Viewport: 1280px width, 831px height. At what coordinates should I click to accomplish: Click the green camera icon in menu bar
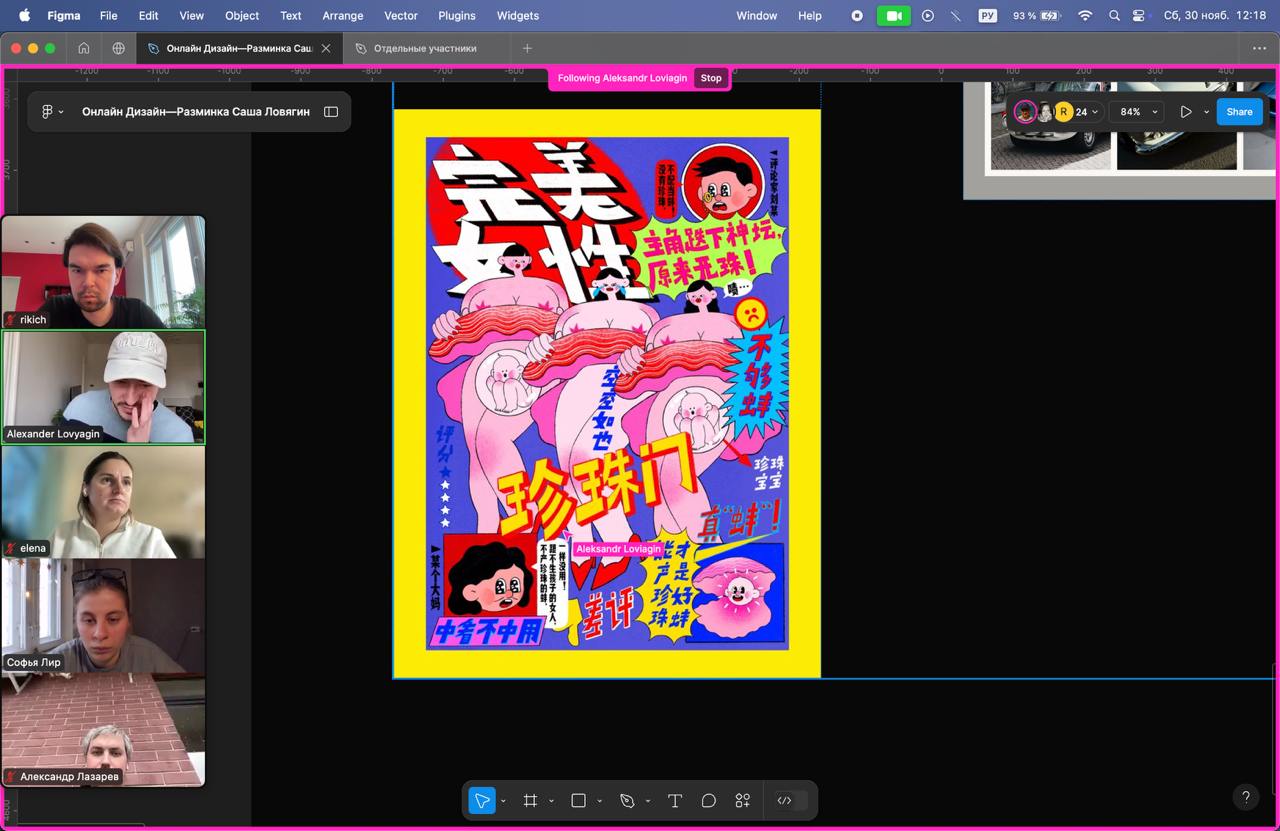[x=893, y=15]
